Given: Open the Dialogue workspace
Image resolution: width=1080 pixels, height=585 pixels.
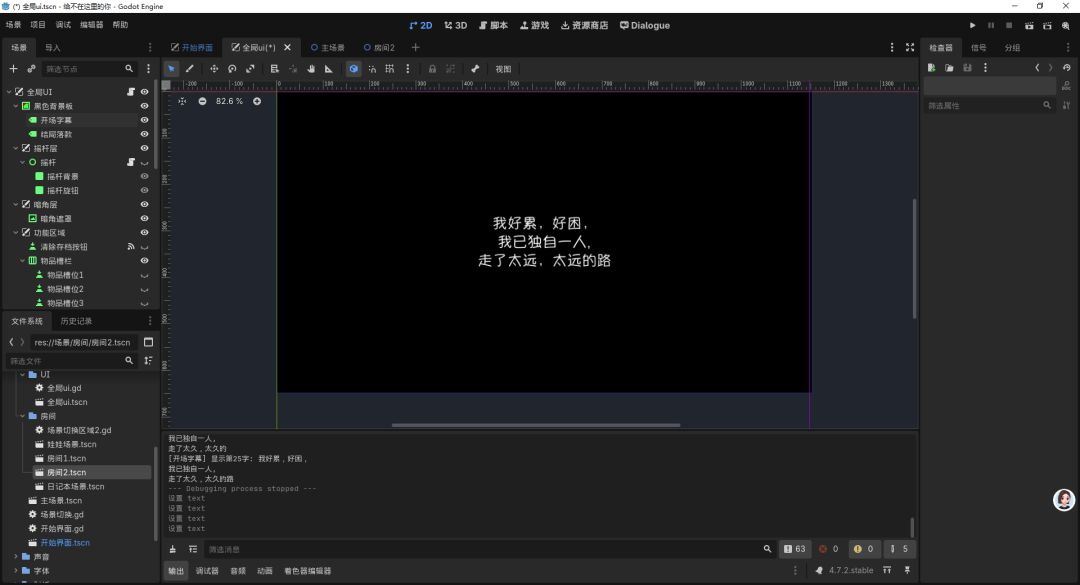Looking at the screenshot, I should click(x=645, y=25).
